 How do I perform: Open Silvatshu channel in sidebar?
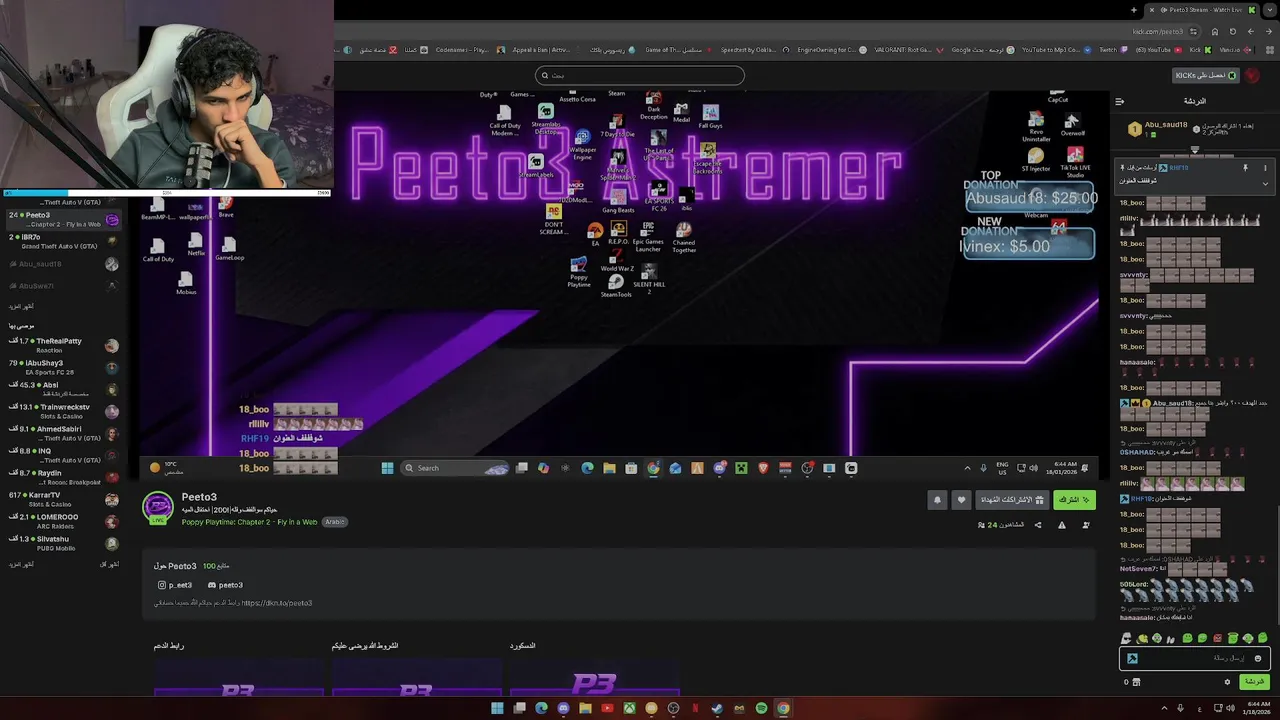click(x=64, y=543)
